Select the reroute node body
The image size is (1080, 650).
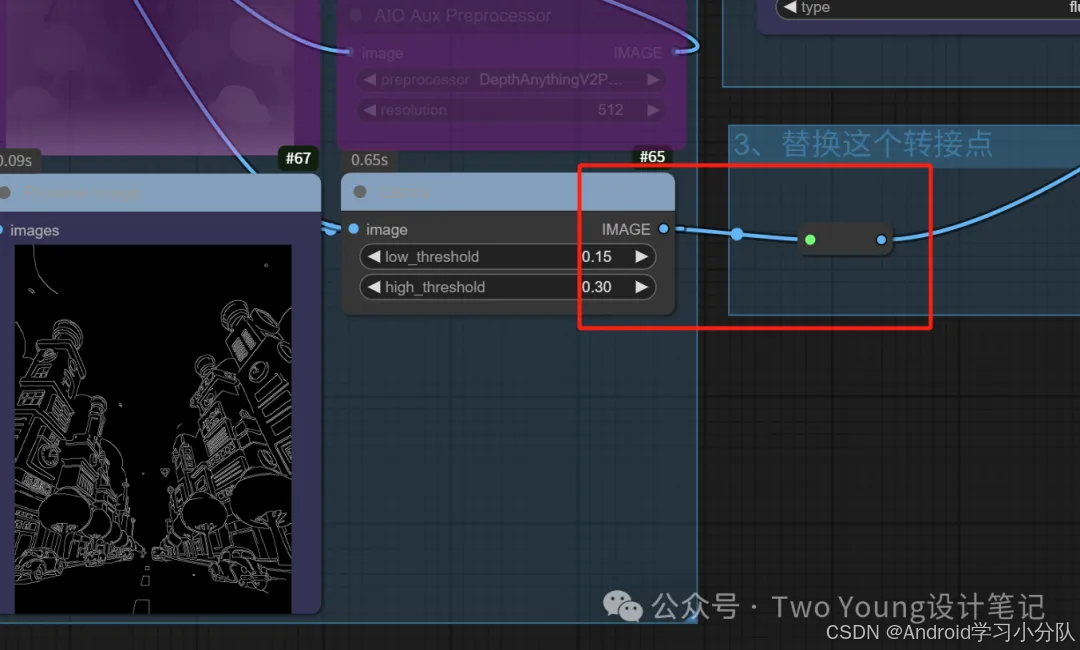846,240
